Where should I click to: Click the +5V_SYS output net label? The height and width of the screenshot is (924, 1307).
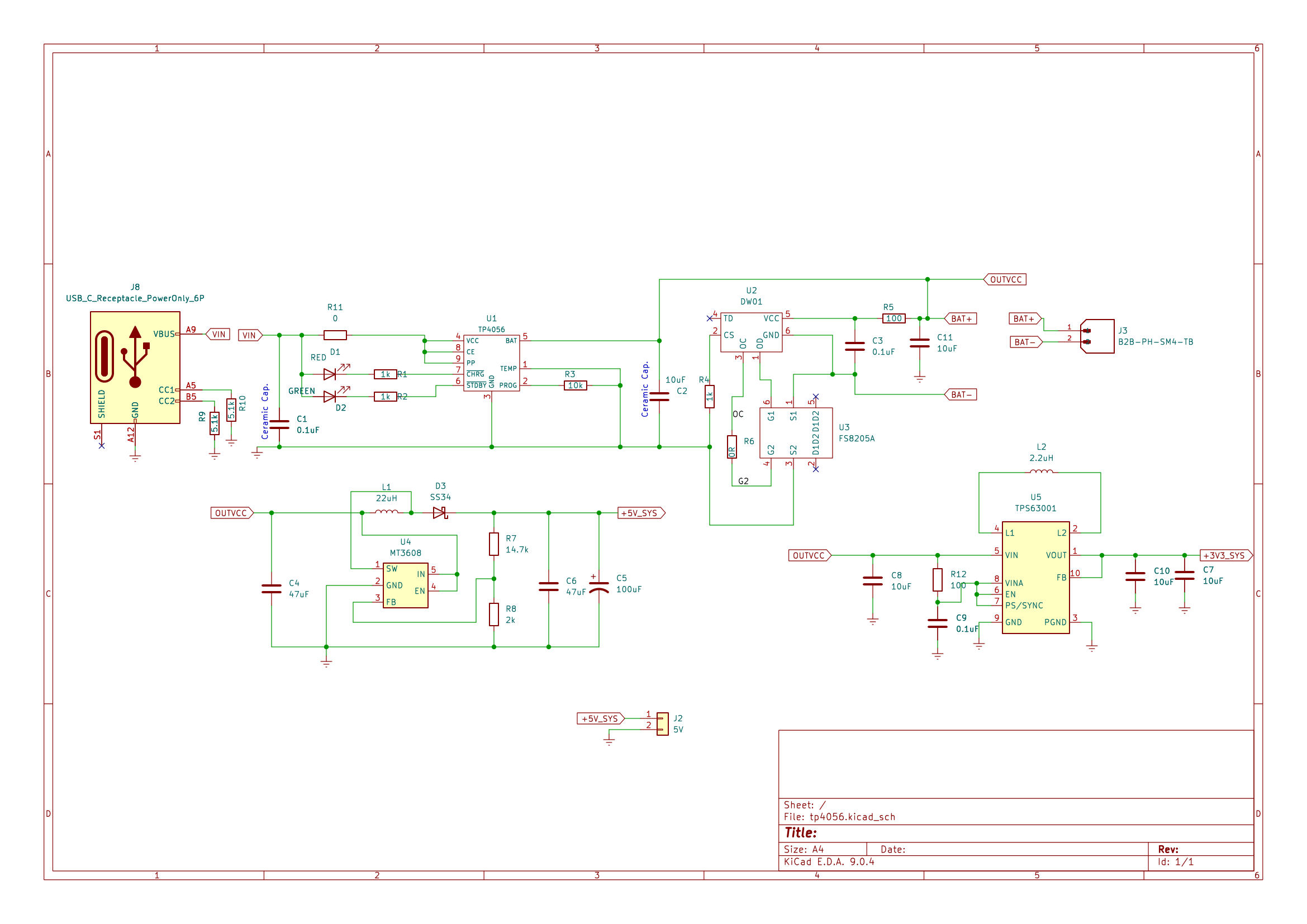(641, 513)
